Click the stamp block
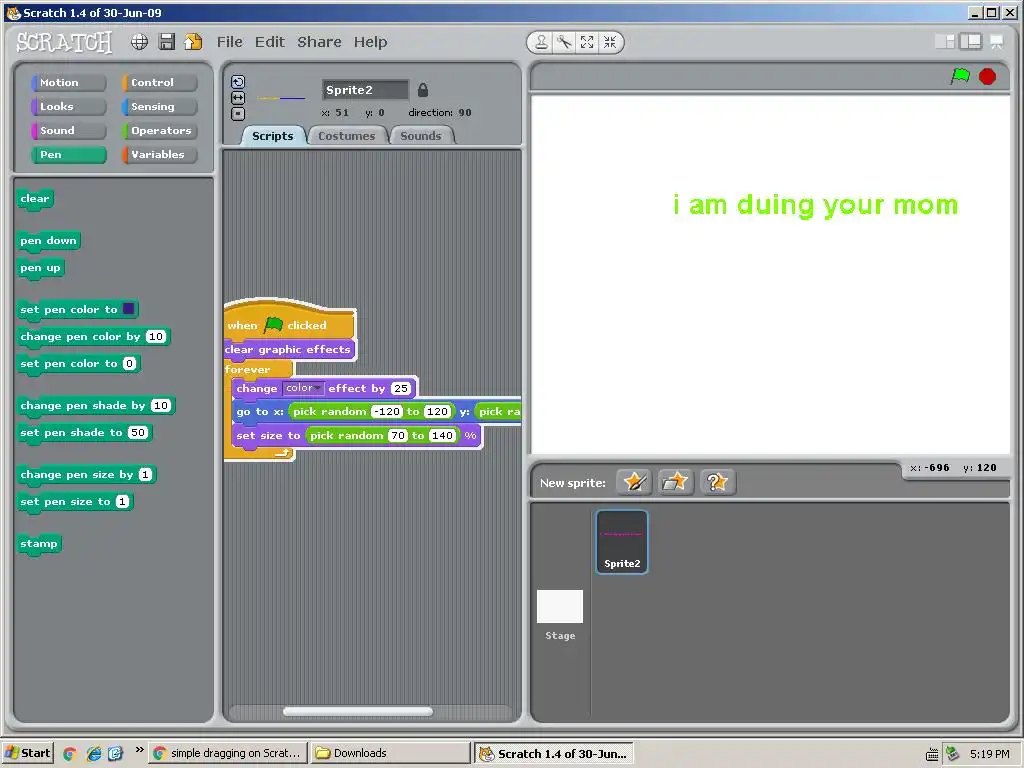Screen dimensions: 1024x768 tap(39, 543)
